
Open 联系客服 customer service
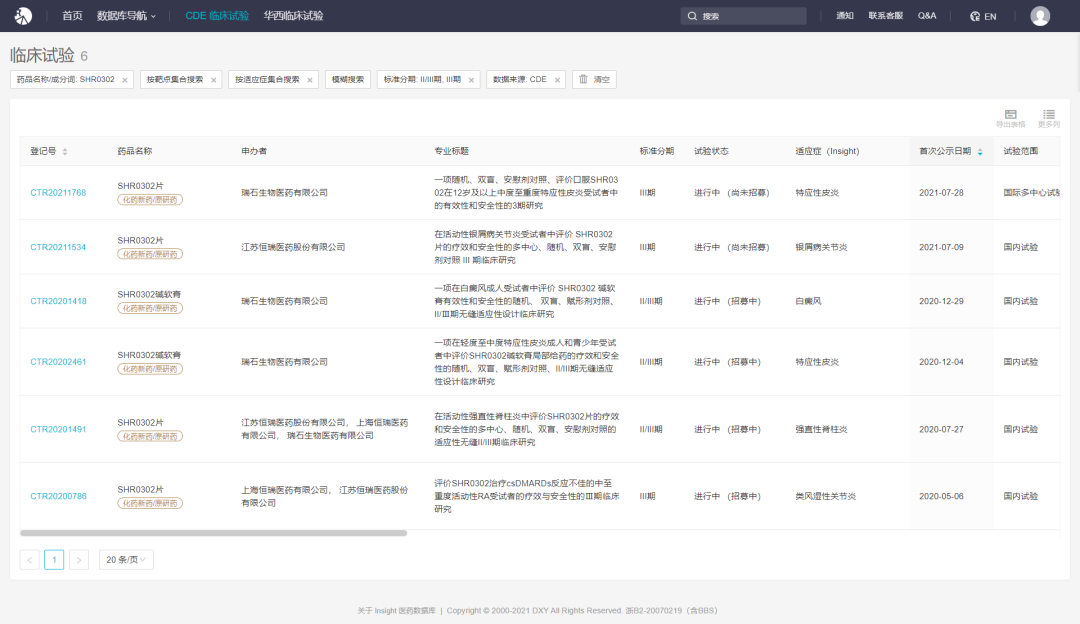(x=886, y=16)
